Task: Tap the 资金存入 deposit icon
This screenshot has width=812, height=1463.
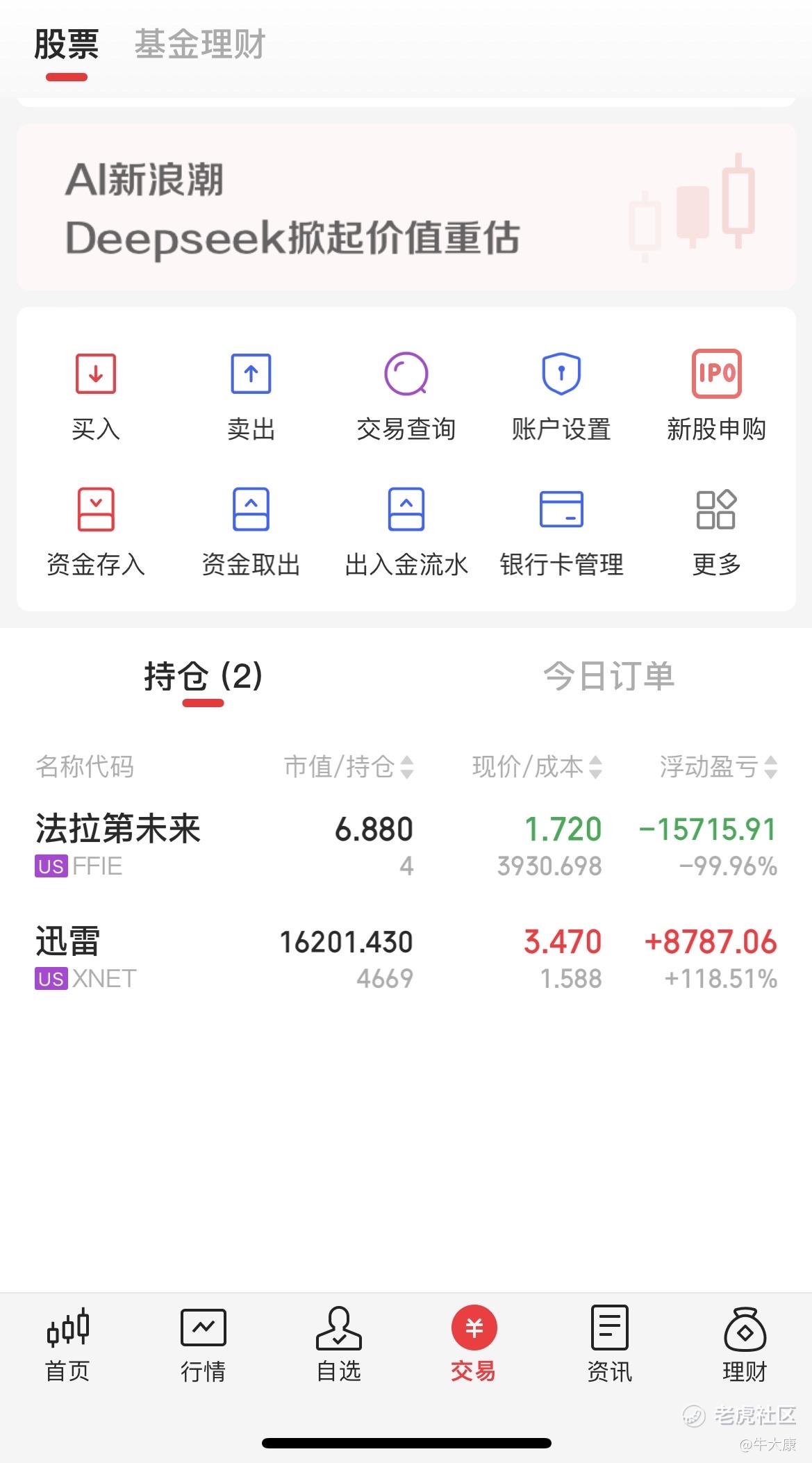Action: tap(96, 509)
